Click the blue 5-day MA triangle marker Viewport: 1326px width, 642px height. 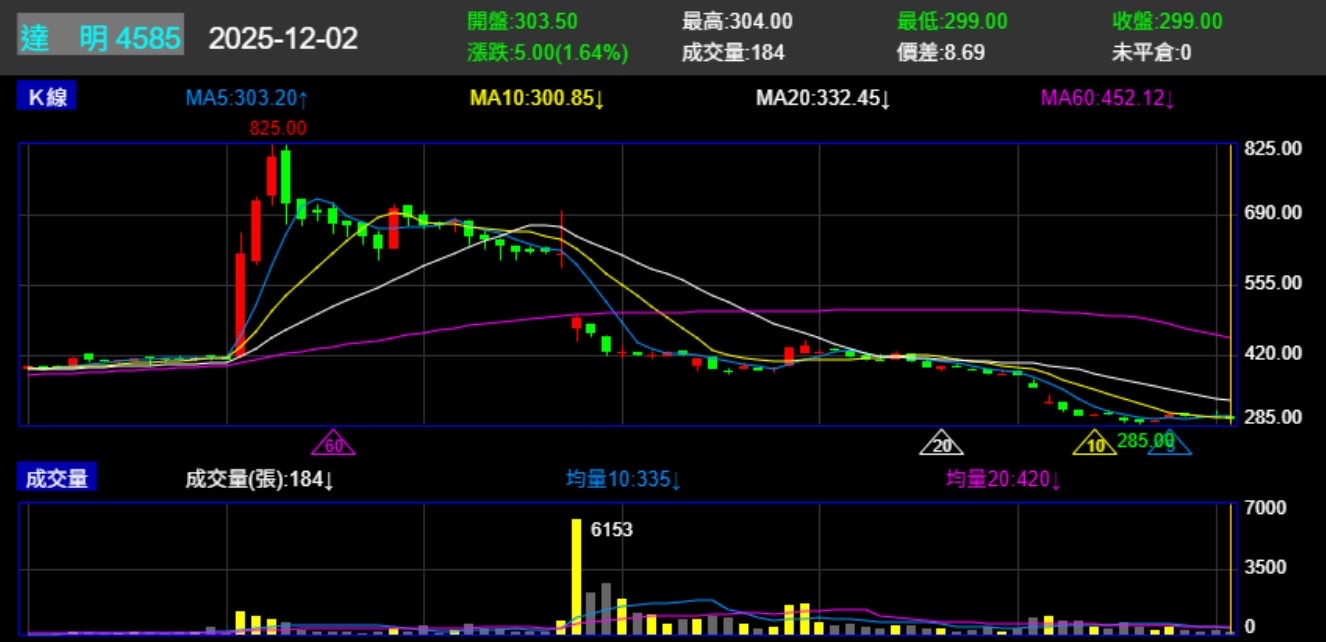[x=1170, y=442]
